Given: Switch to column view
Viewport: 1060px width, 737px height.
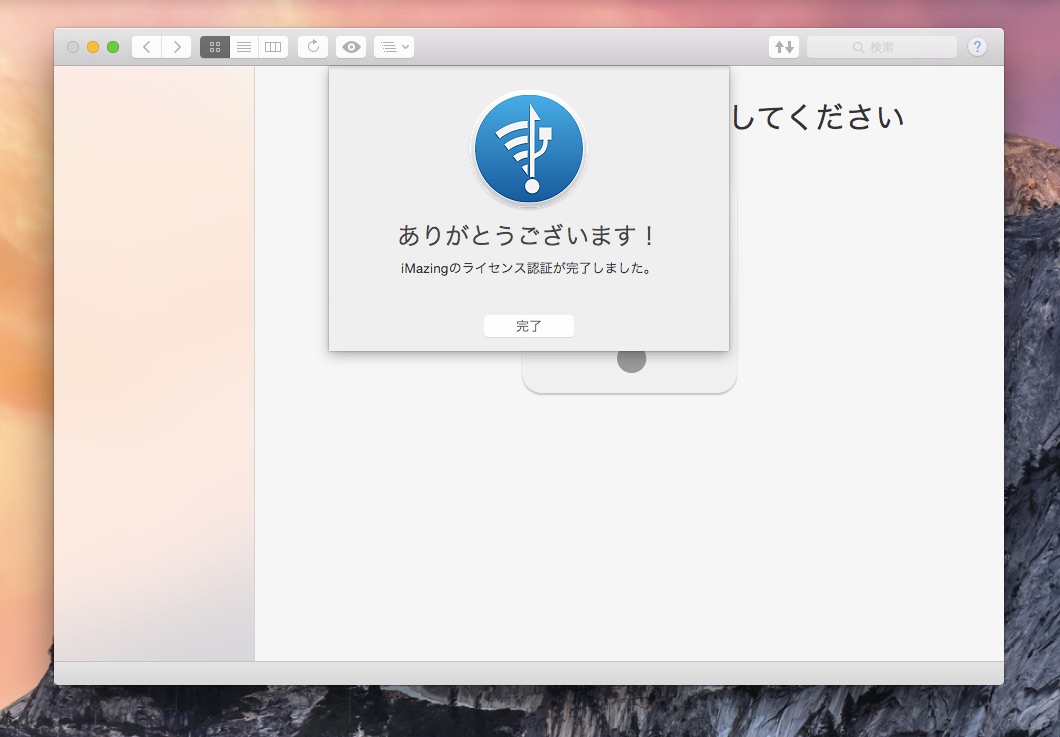Looking at the screenshot, I should tap(273, 47).
